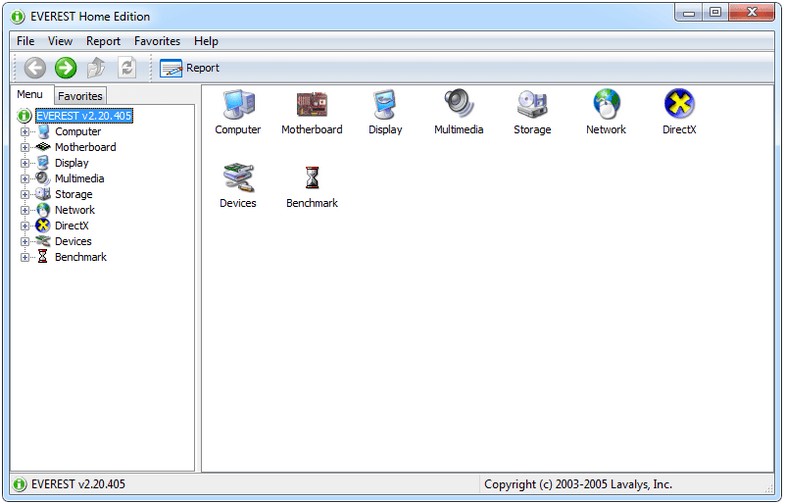Image resolution: width=786 pixels, height=504 pixels.
Task: Open the Computer icon in right pane
Action: 239,104
